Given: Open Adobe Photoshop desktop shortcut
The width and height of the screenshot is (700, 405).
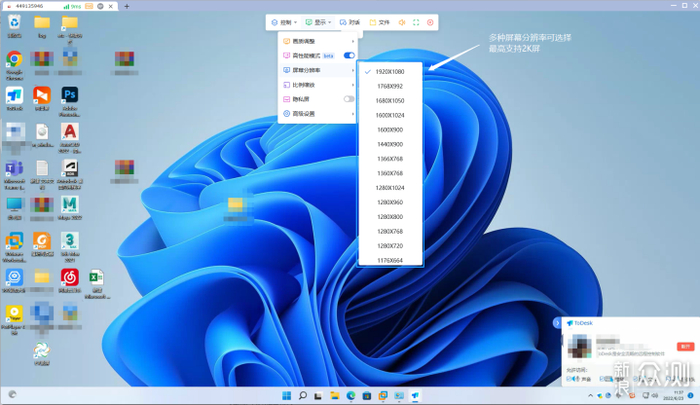Looking at the screenshot, I should tap(70, 96).
